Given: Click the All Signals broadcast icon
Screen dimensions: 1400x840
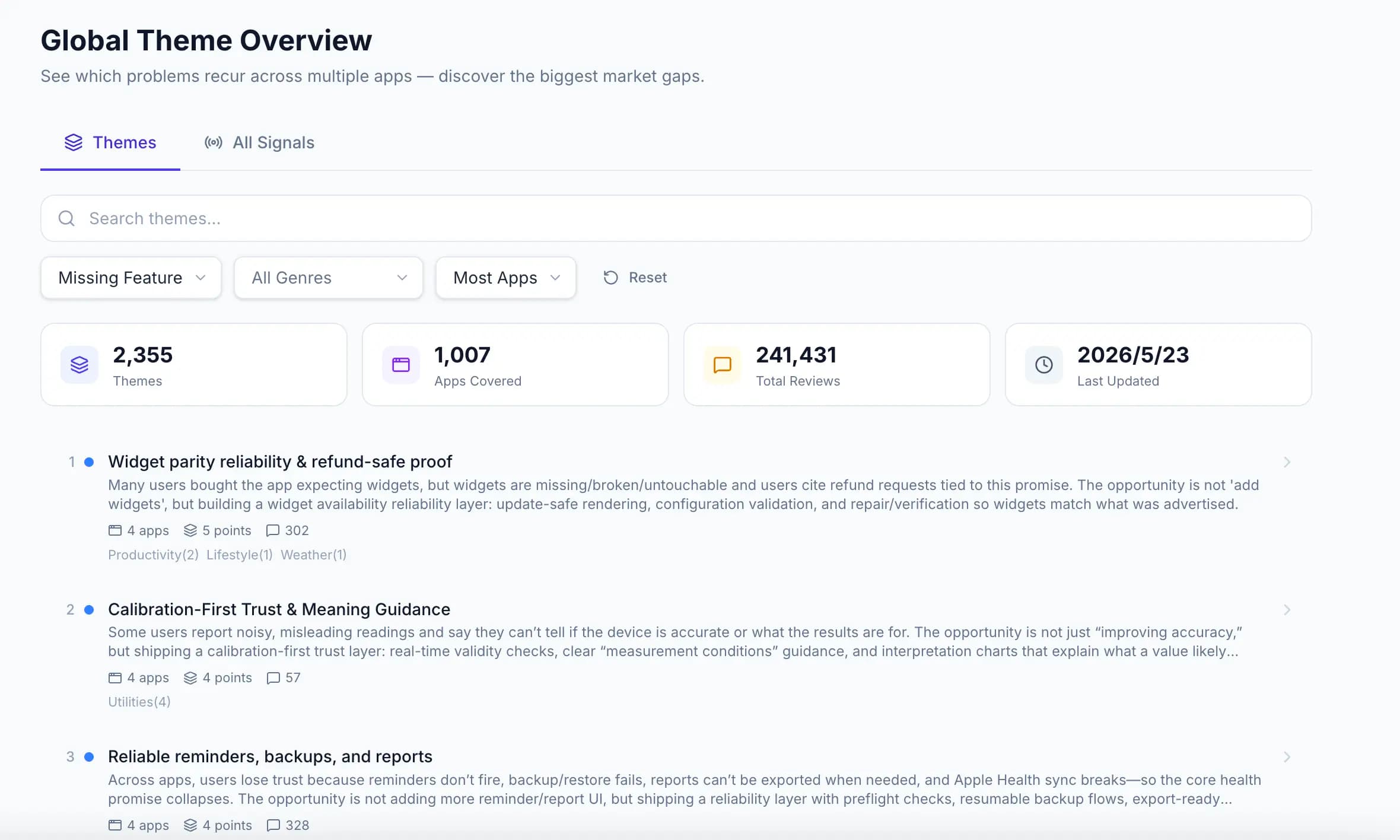Looking at the screenshot, I should [214, 142].
